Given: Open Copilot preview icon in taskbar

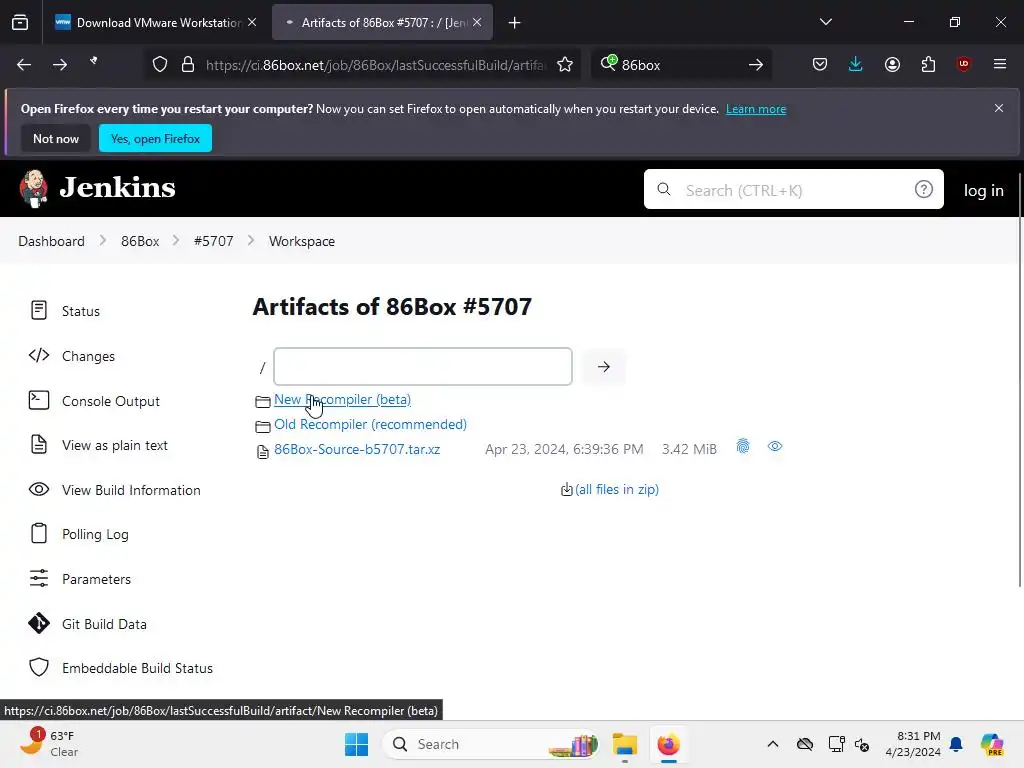Looking at the screenshot, I should pos(991,744).
